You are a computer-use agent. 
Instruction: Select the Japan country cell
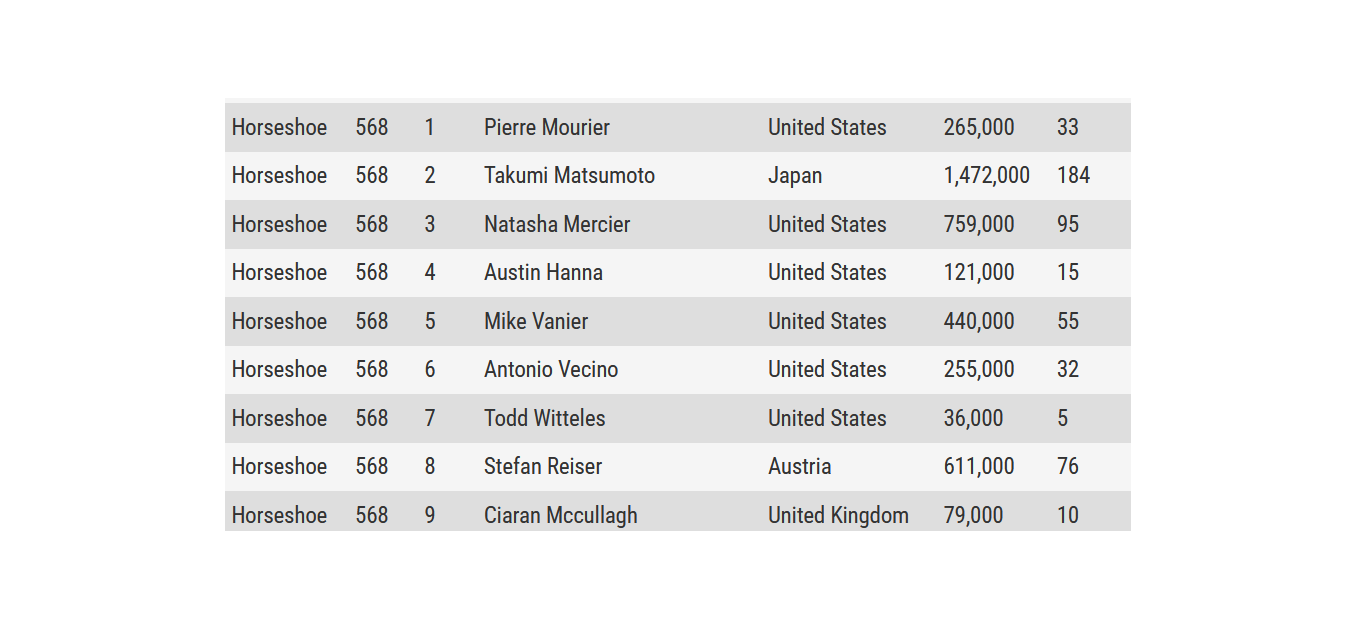click(x=795, y=176)
